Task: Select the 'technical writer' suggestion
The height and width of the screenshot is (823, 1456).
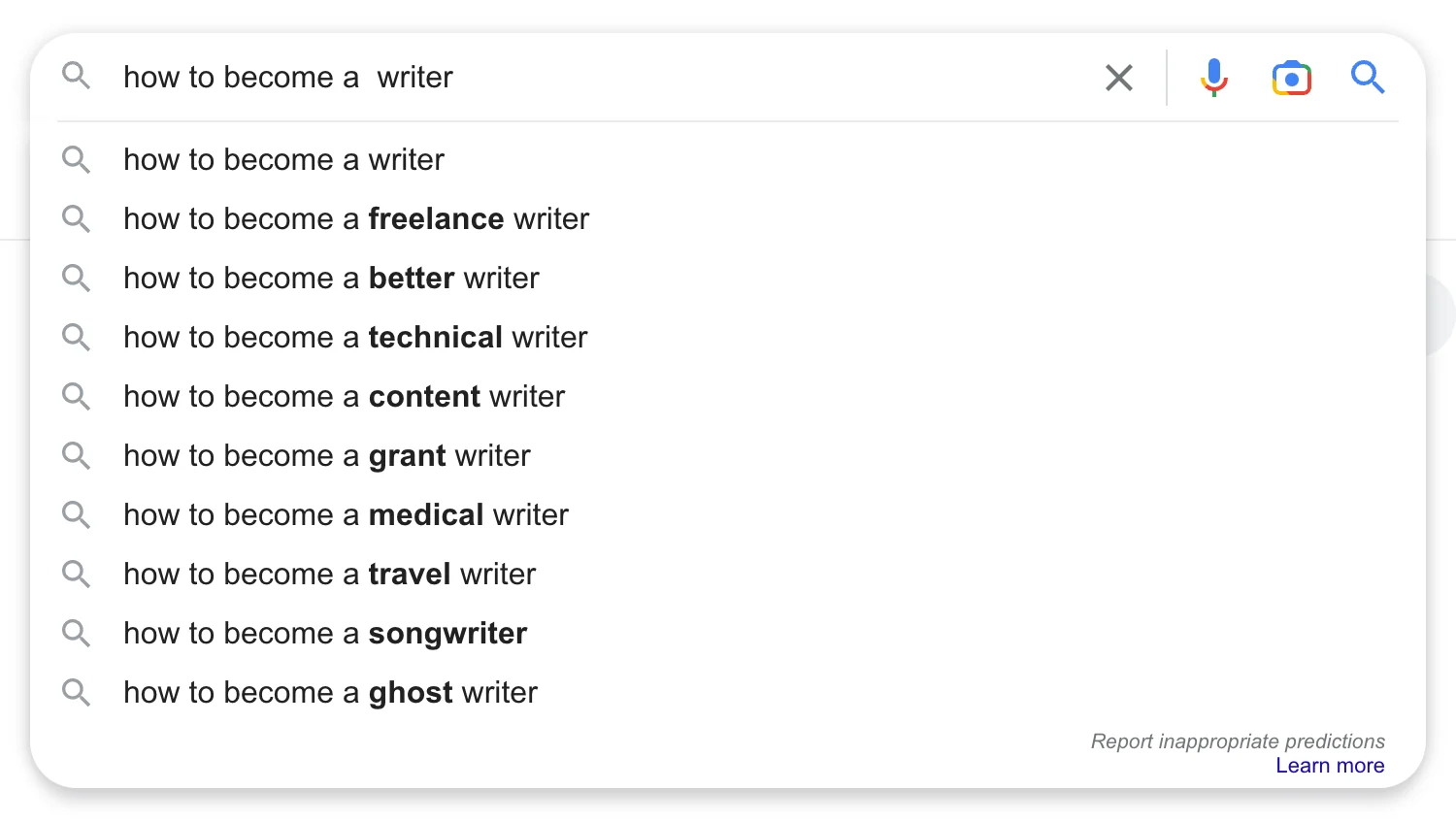Action: (355, 338)
